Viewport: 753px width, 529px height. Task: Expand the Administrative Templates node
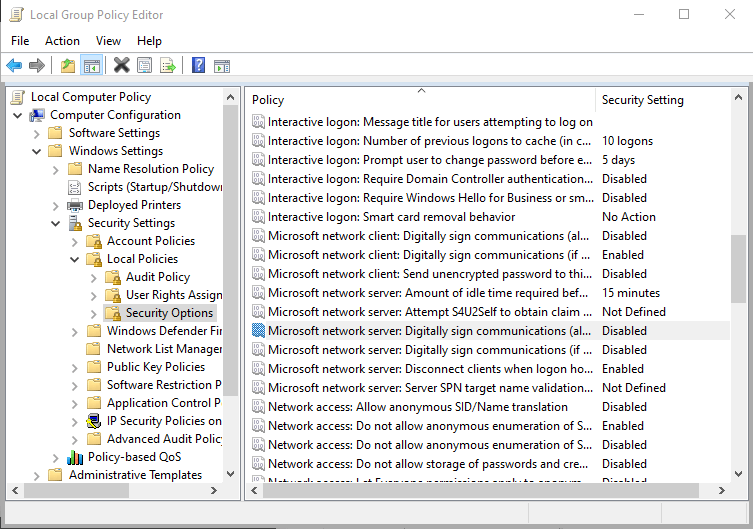click(37, 475)
